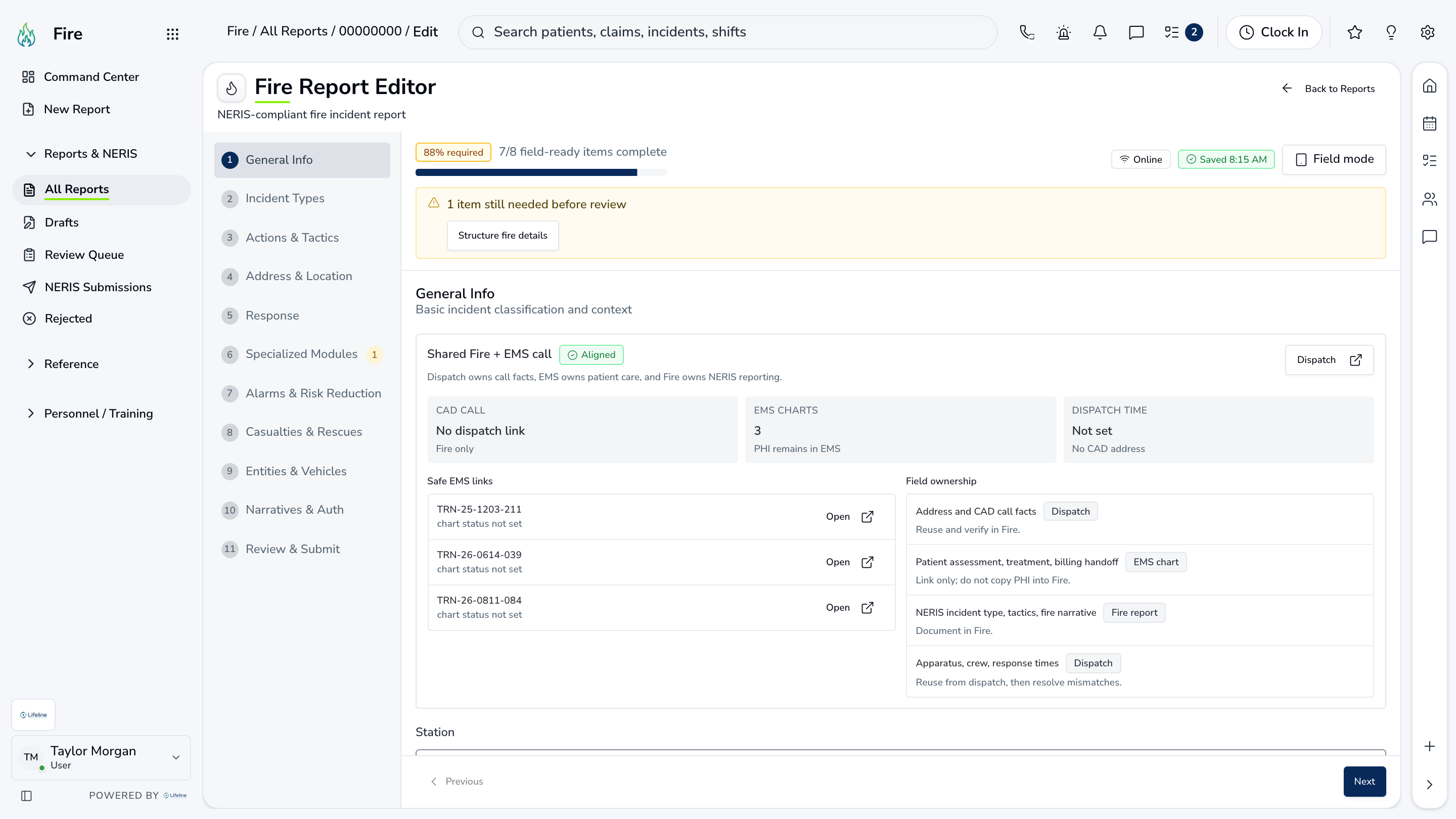Screen dimensions: 1456x819
Task: Open chart TRN-25-1203-211 external link
Action: coord(849,517)
